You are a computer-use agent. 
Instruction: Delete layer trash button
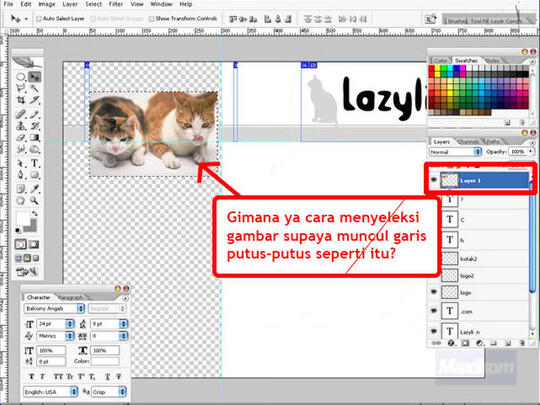click(x=522, y=343)
